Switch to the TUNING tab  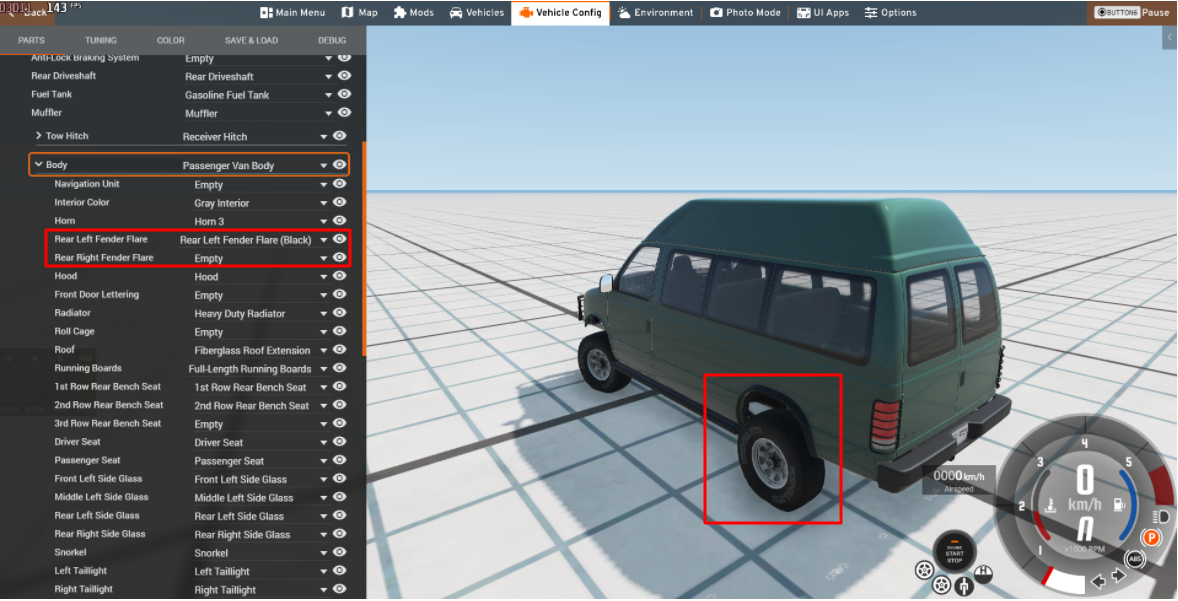(101, 41)
